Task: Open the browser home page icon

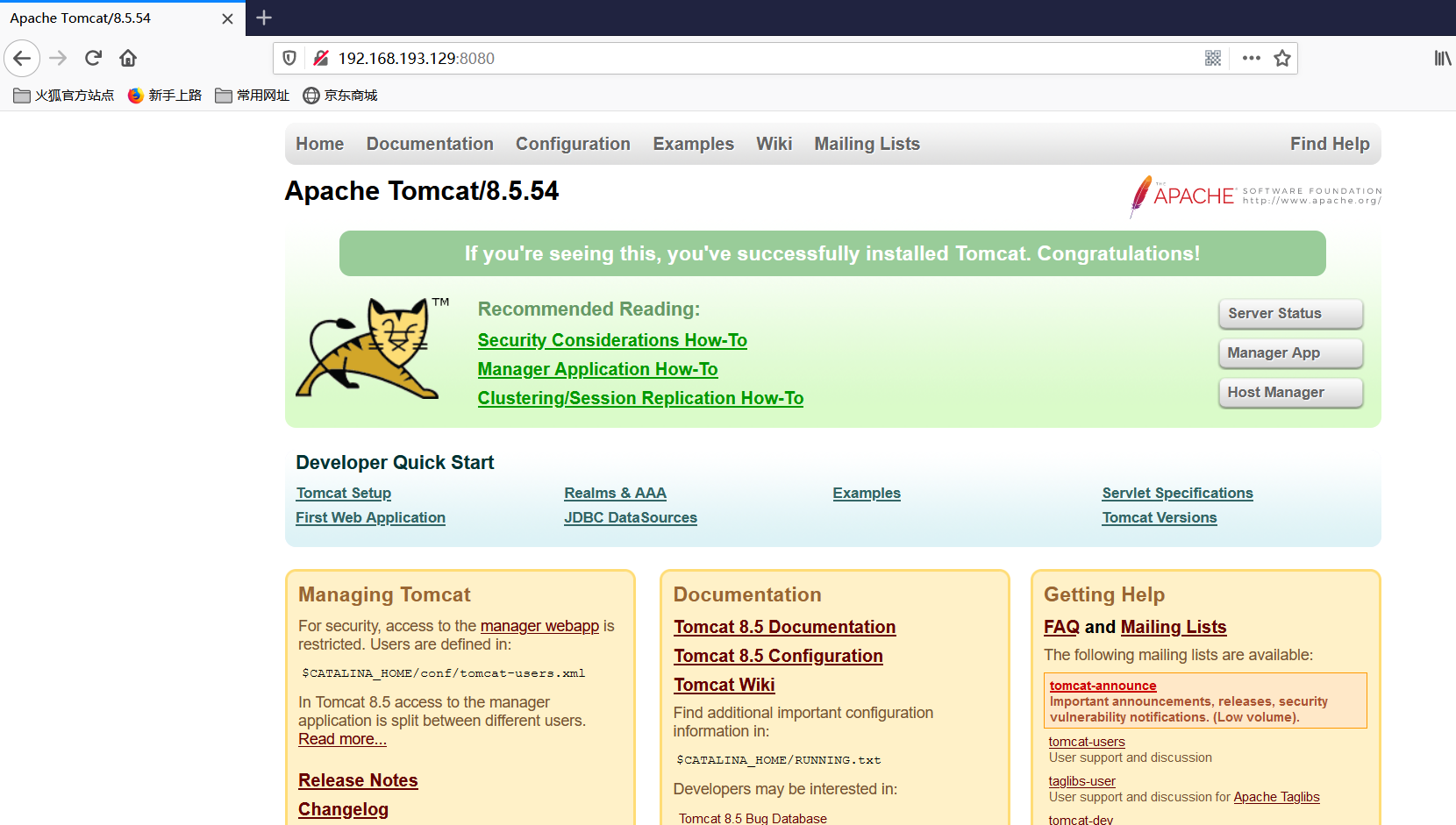Action: click(128, 59)
